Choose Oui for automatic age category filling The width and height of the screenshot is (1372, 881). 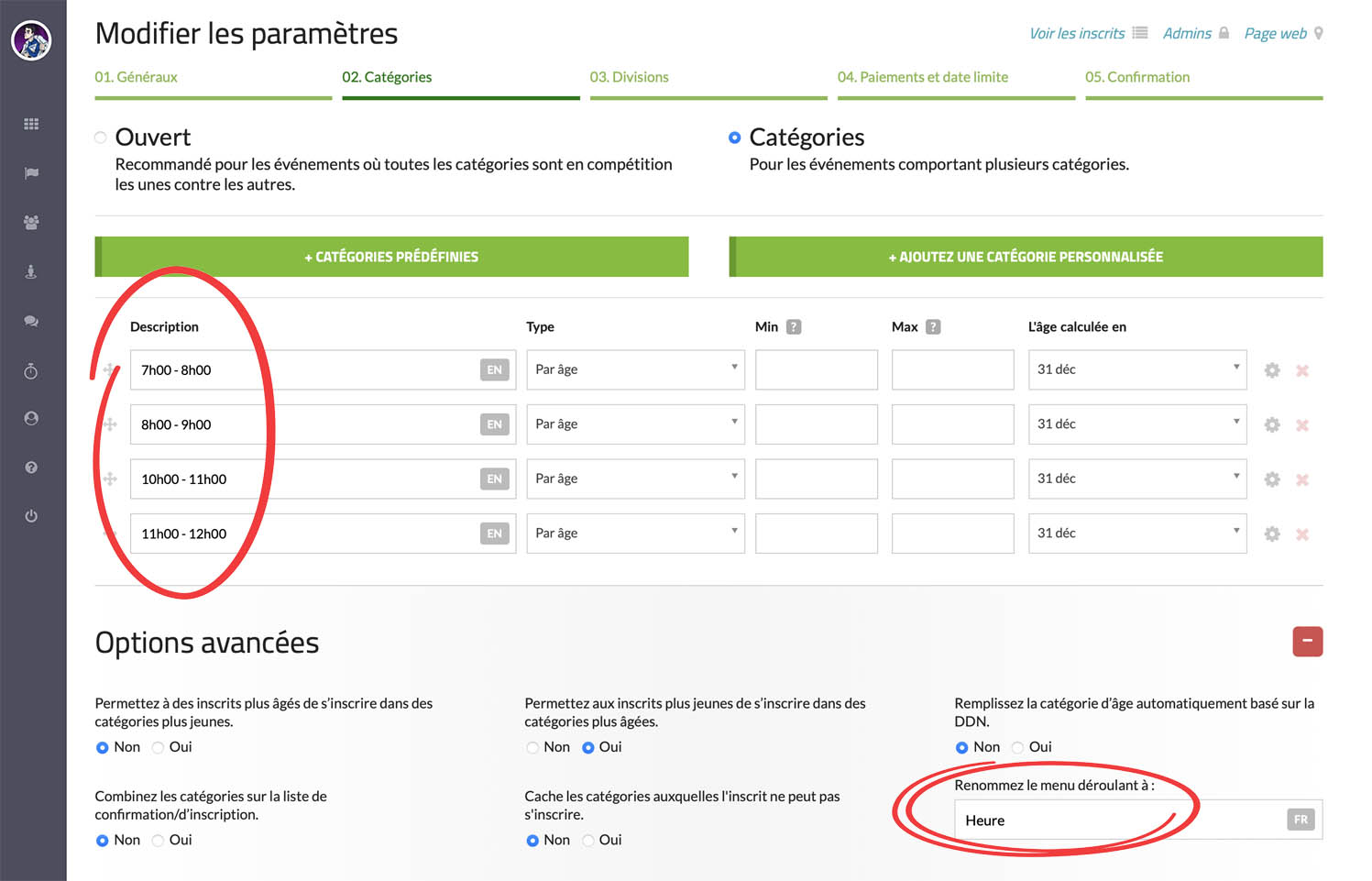point(1017,748)
